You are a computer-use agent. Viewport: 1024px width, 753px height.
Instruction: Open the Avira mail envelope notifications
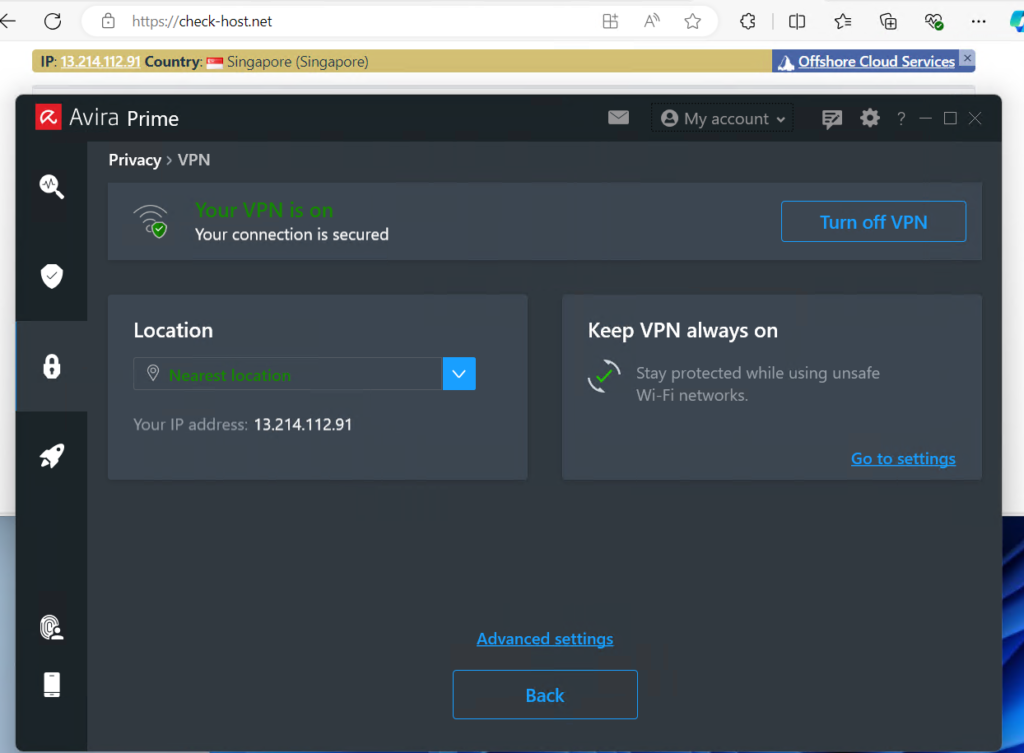point(618,118)
